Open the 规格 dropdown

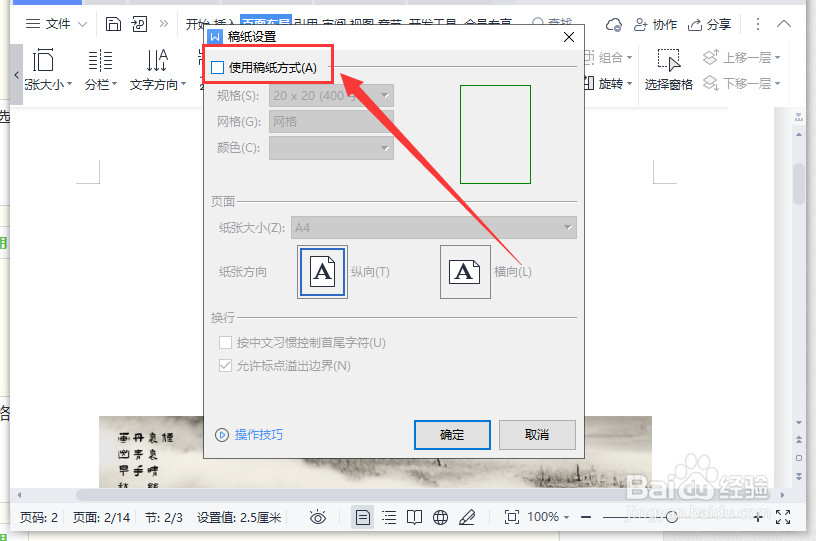point(332,96)
